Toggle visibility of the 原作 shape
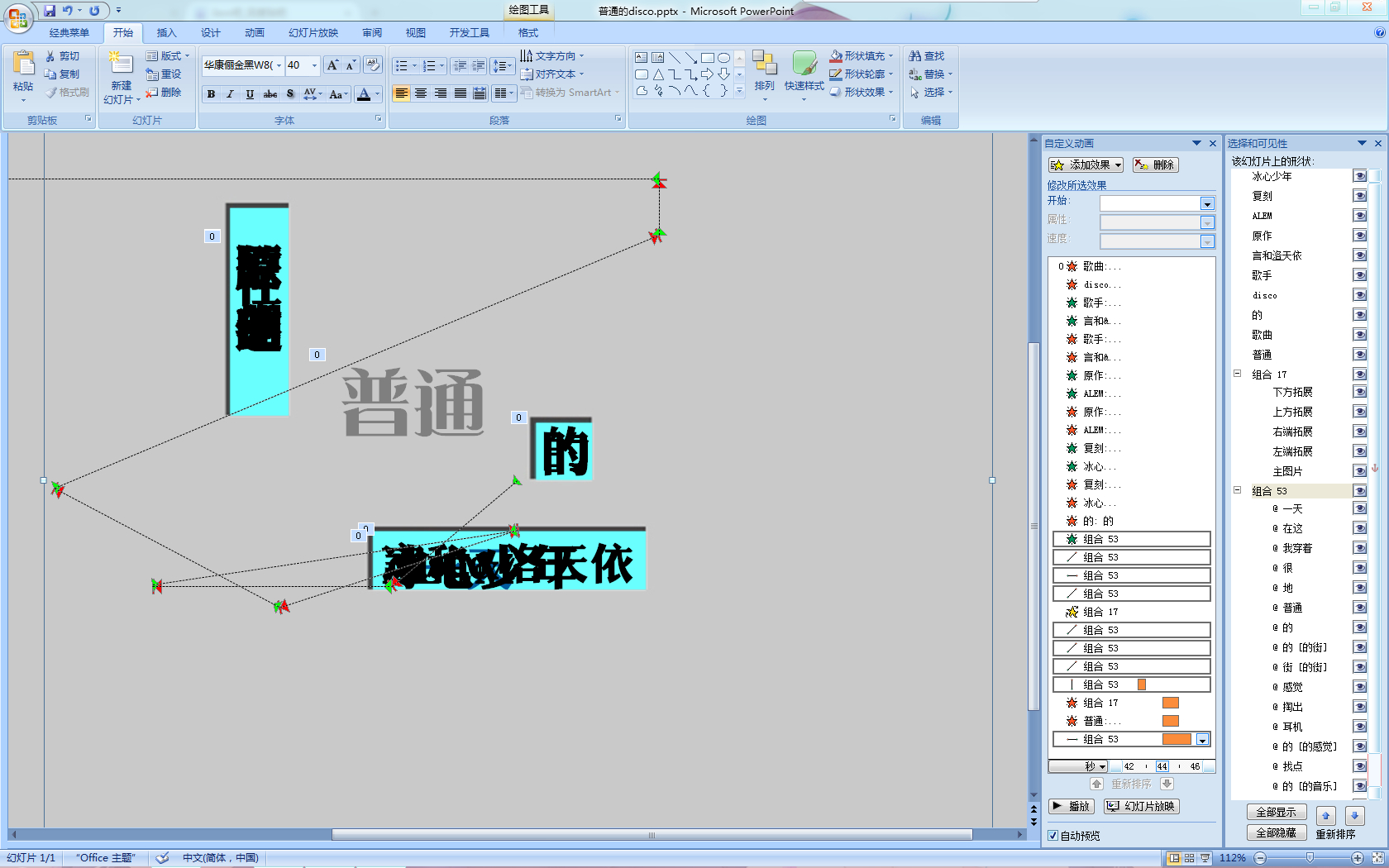This screenshot has width=1389, height=868. click(1360, 236)
